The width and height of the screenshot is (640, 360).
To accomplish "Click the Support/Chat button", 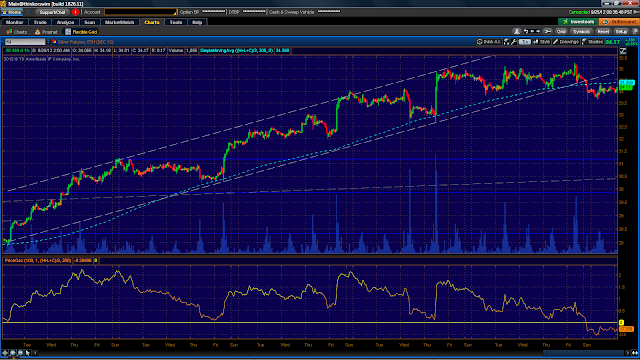I will pyautogui.click(x=53, y=12).
